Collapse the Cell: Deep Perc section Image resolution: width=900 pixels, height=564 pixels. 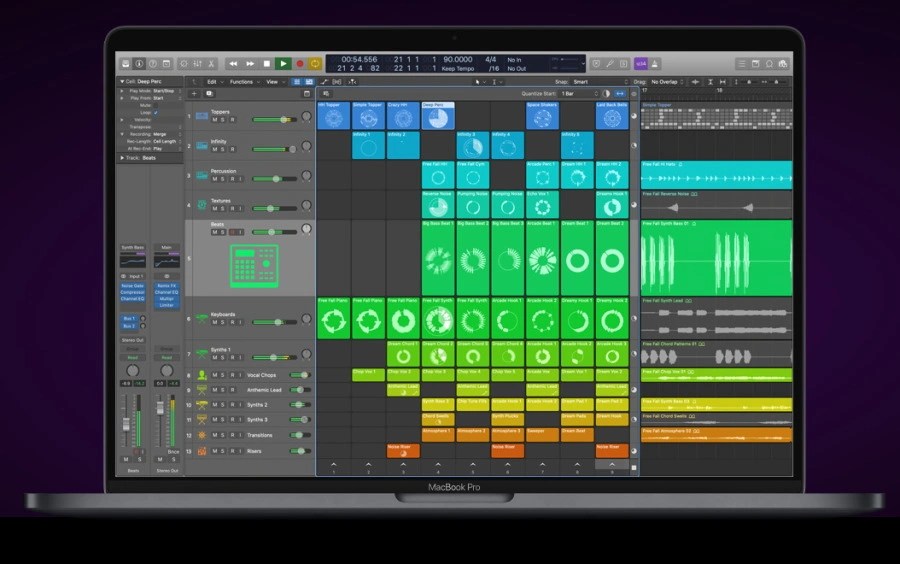[x=122, y=81]
